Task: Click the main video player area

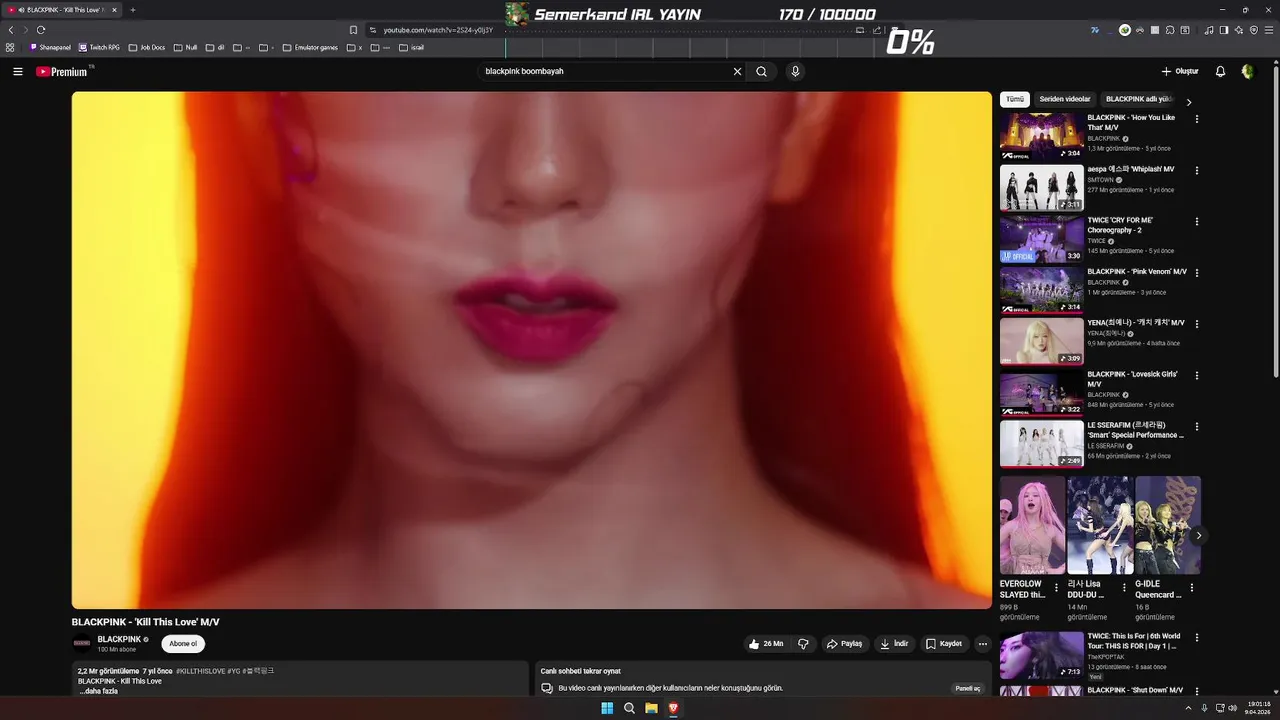Action: 531,350
